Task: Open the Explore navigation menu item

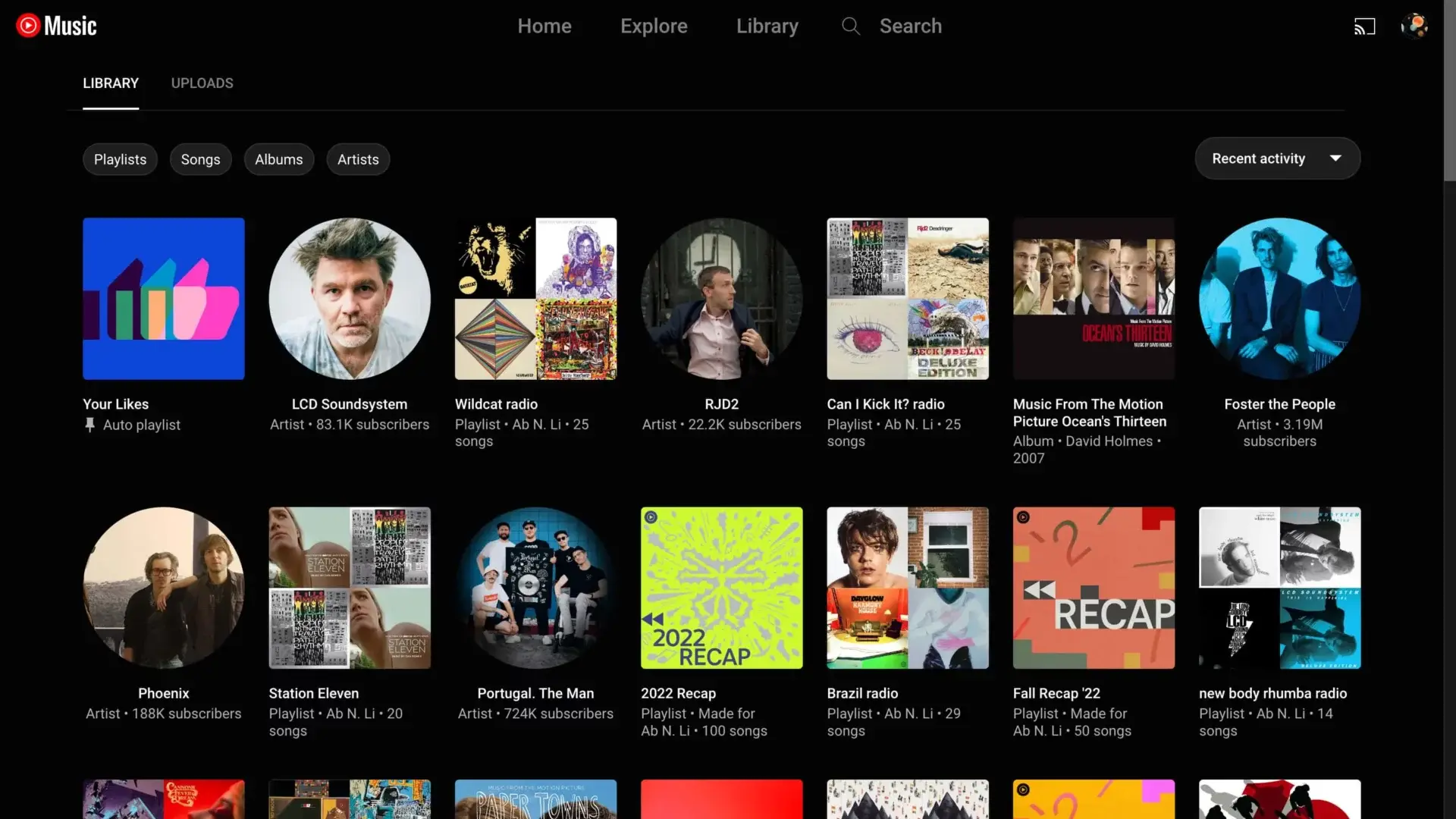Action: click(654, 26)
